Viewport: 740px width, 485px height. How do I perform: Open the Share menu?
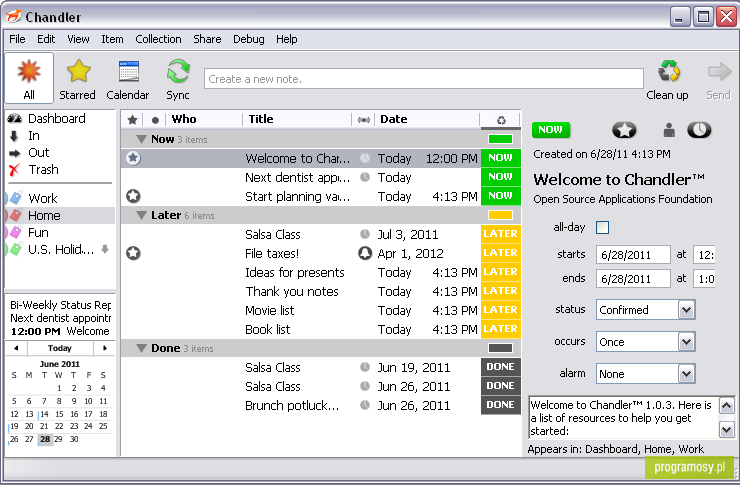click(207, 39)
